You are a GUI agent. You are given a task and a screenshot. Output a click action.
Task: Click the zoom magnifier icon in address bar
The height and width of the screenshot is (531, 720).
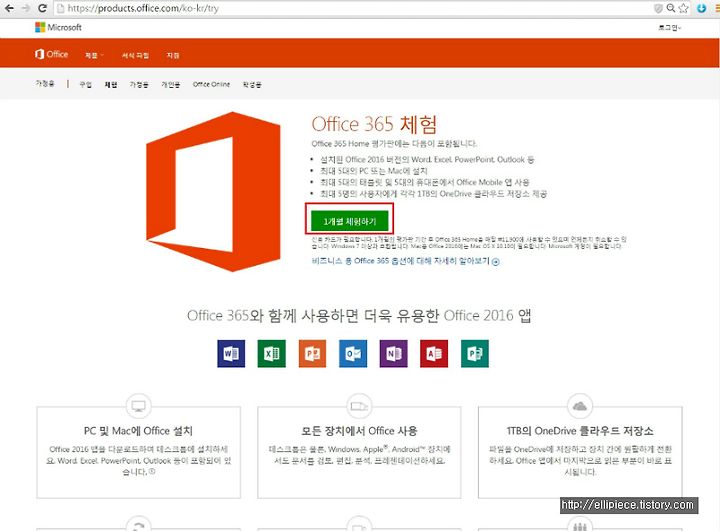(x=671, y=8)
